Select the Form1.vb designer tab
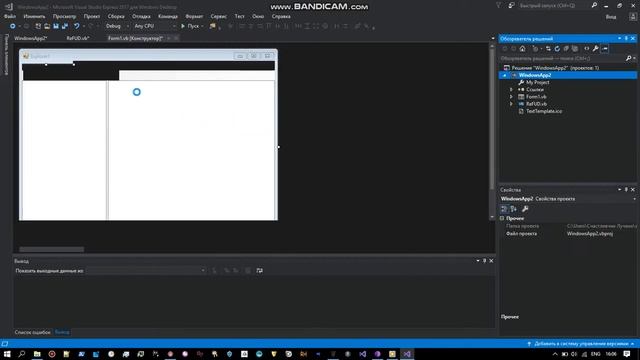Viewport: 640px width, 360px height. click(x=136, y=38)
